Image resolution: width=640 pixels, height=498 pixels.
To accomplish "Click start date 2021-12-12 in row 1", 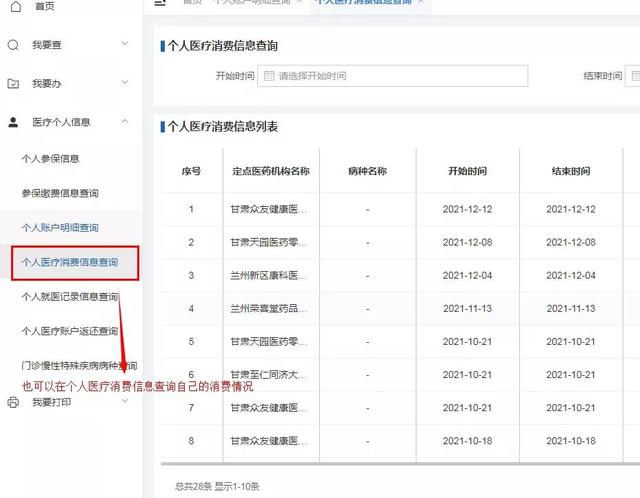I will [x=467, y=209].
